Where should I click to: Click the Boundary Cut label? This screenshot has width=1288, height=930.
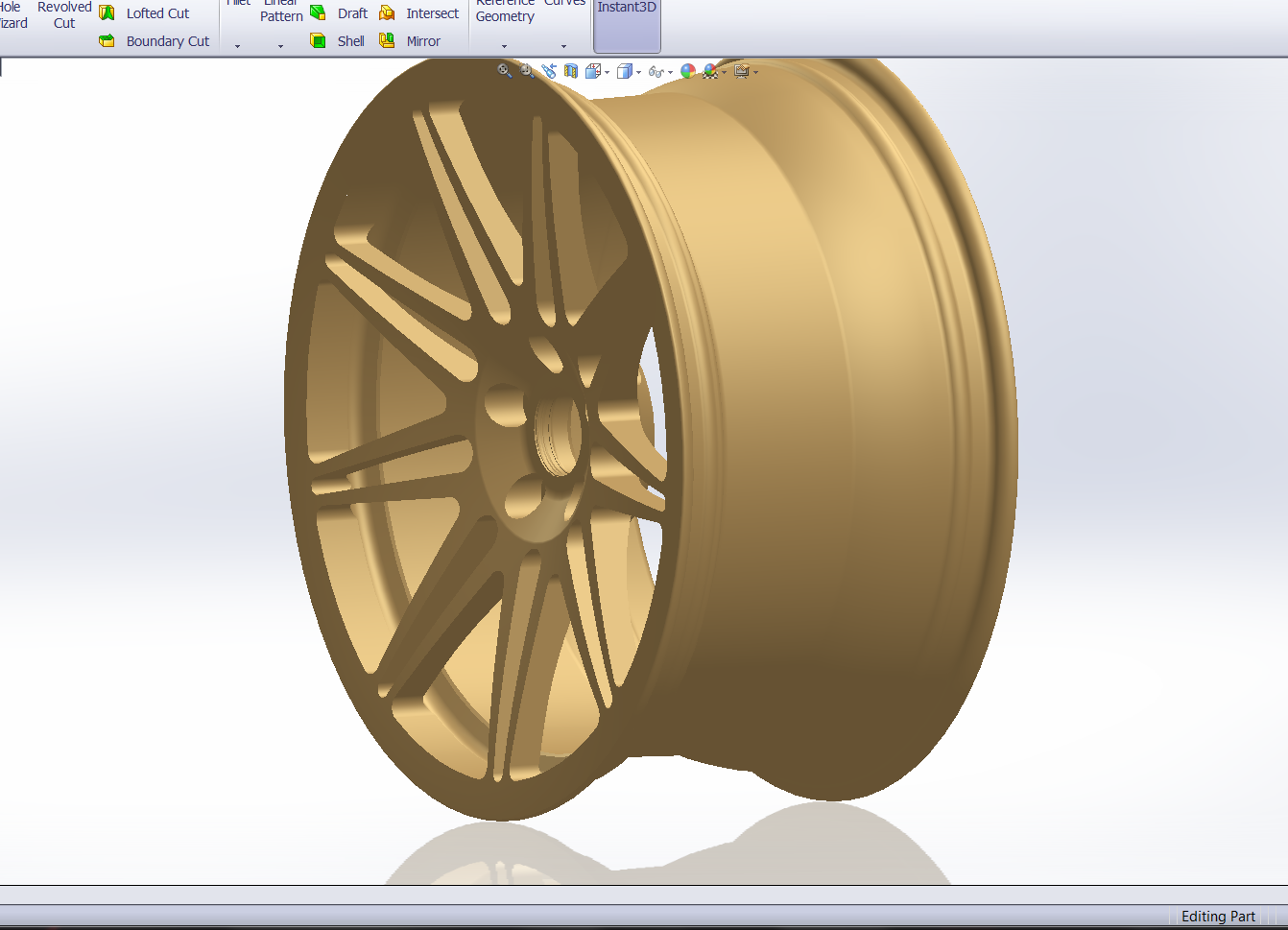tap(168, 41)
